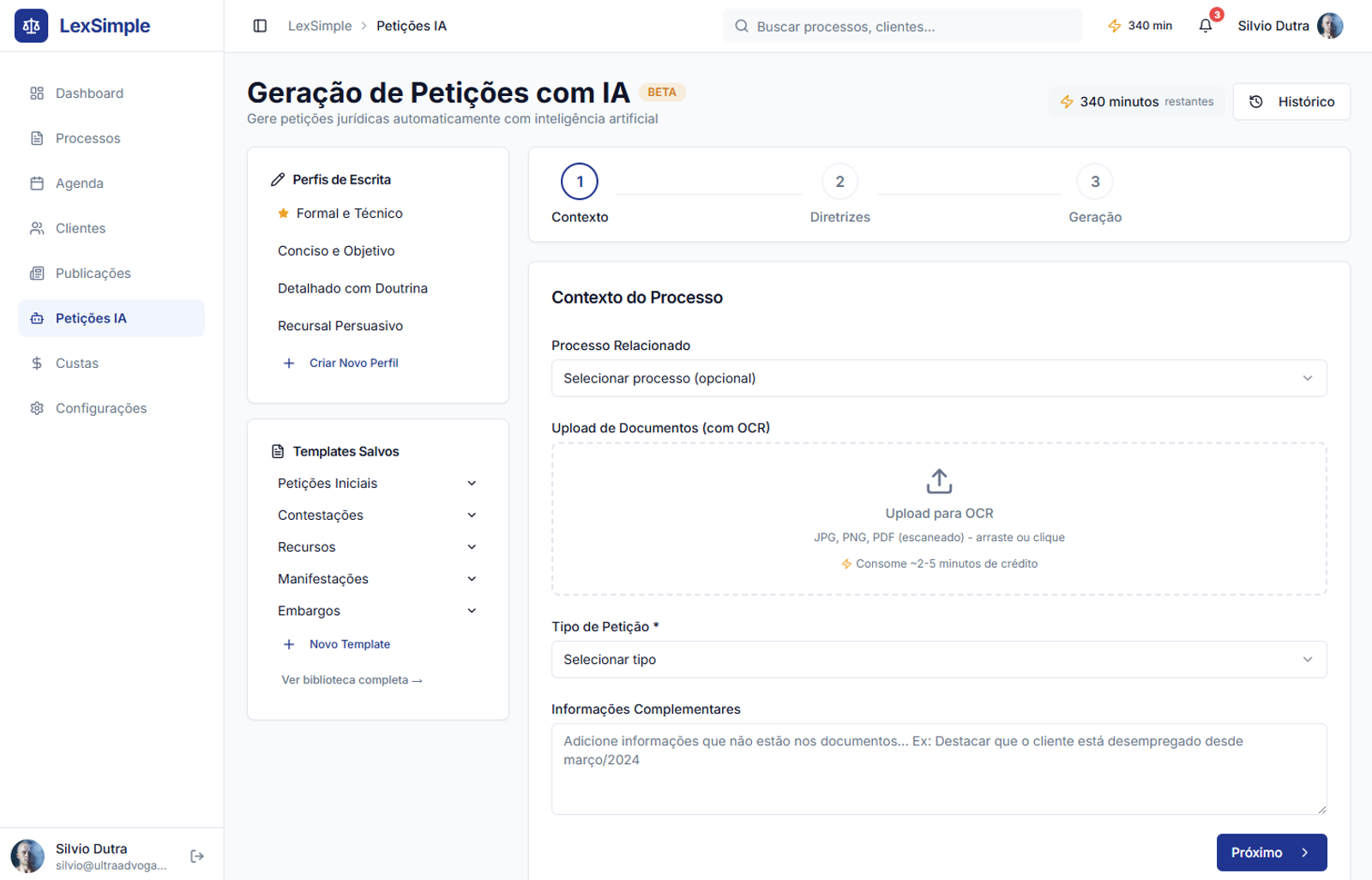1372x880 pixels.
Task: Expand Recursos templates
Action: [x=377, y=547]
